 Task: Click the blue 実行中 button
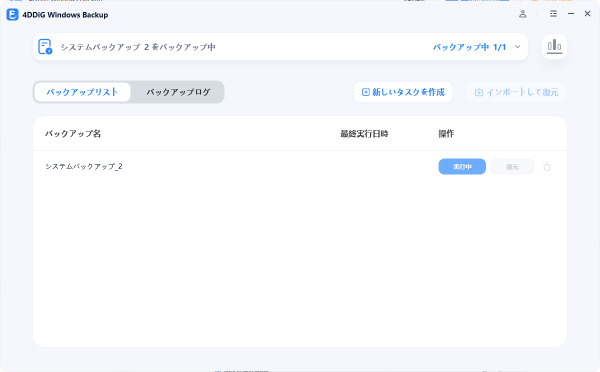click(x=462, y=166)
